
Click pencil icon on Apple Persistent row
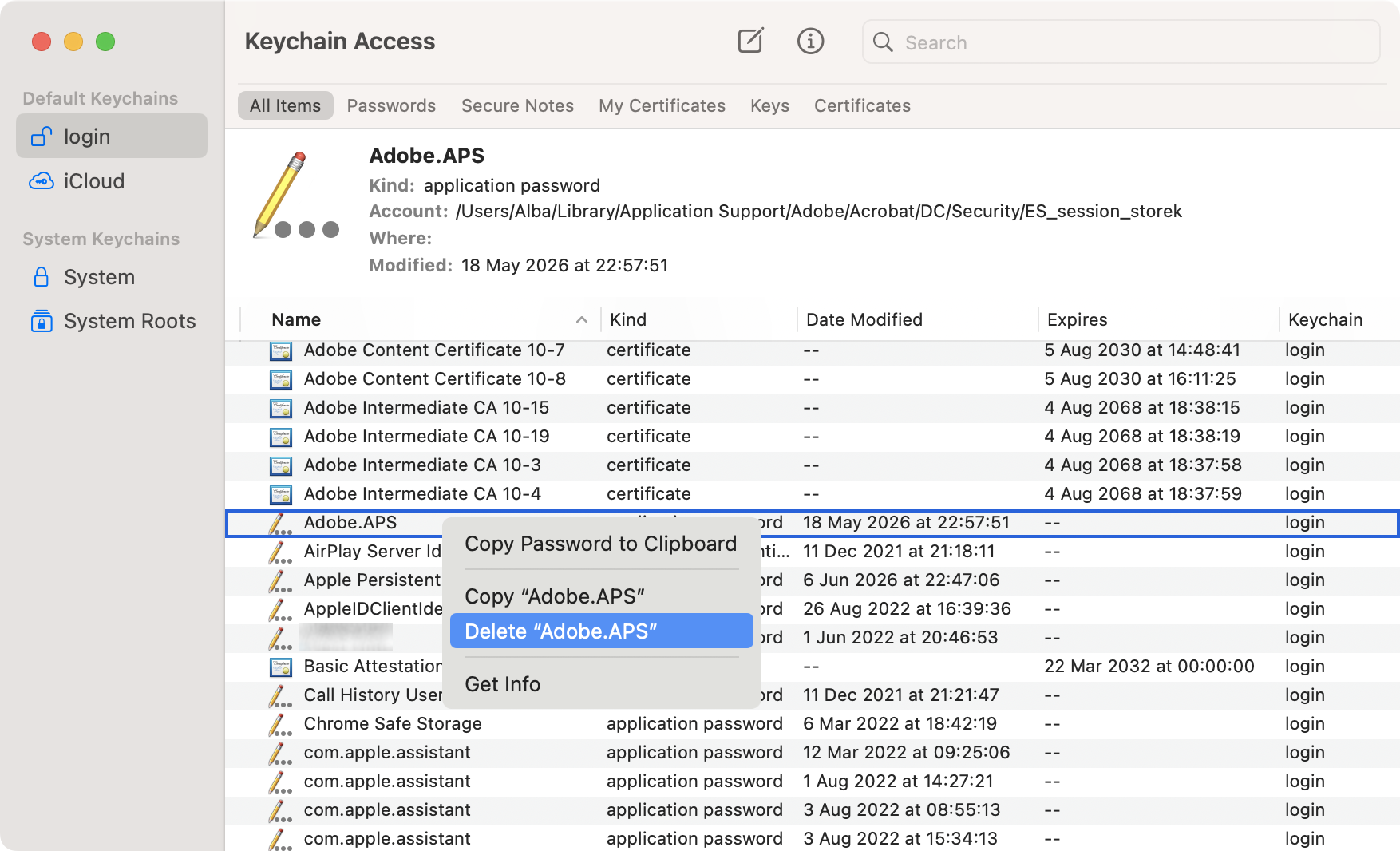(x=280, y=580)
